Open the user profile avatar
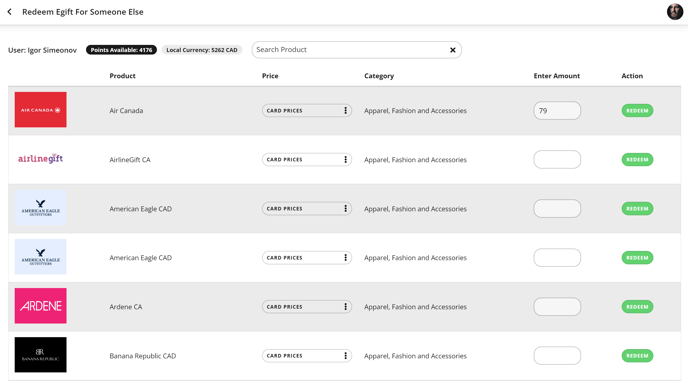Viewport: 688px width, 381px height. pos(675,12)
